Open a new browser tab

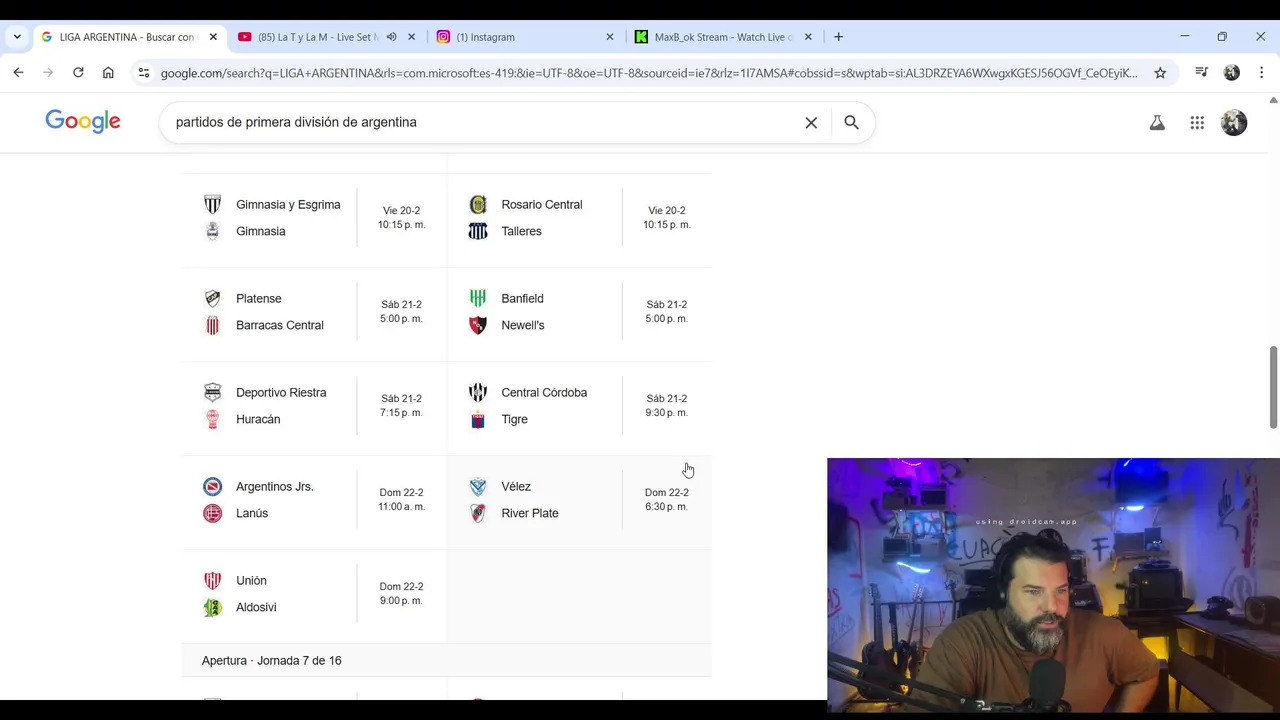[838, 37]
